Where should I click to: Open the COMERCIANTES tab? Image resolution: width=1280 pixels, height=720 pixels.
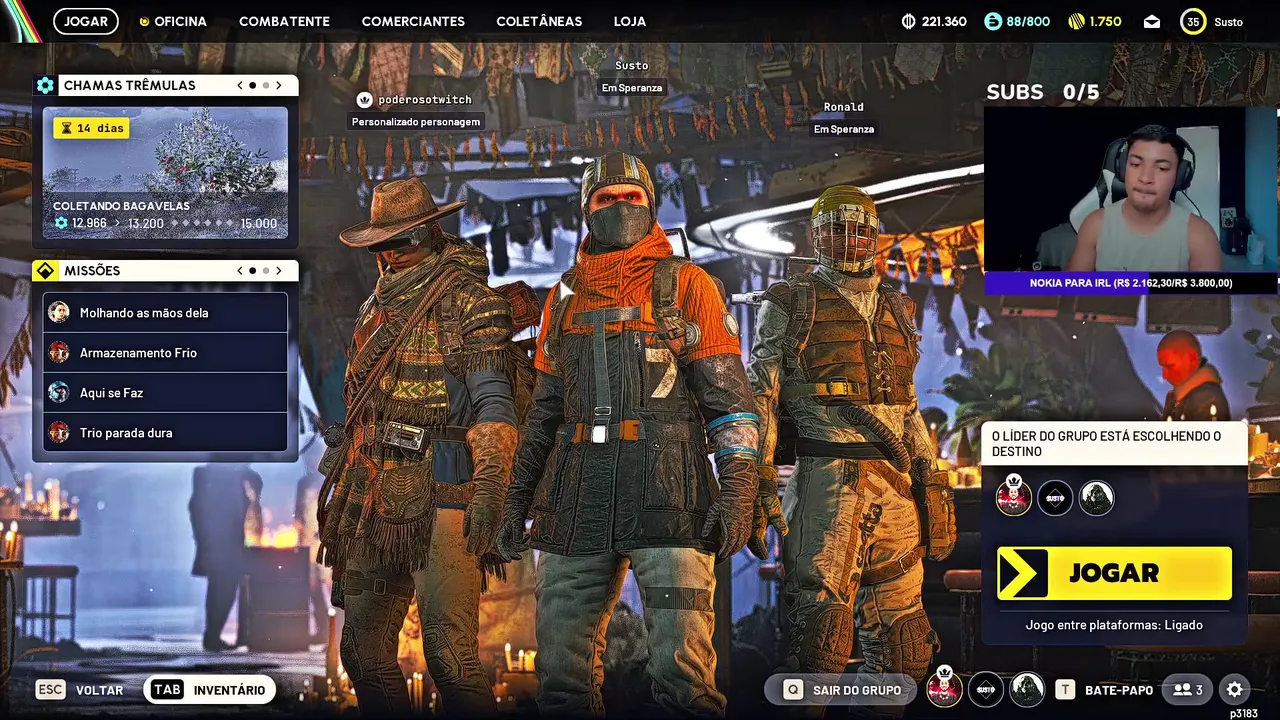click(x=413, y=21)
